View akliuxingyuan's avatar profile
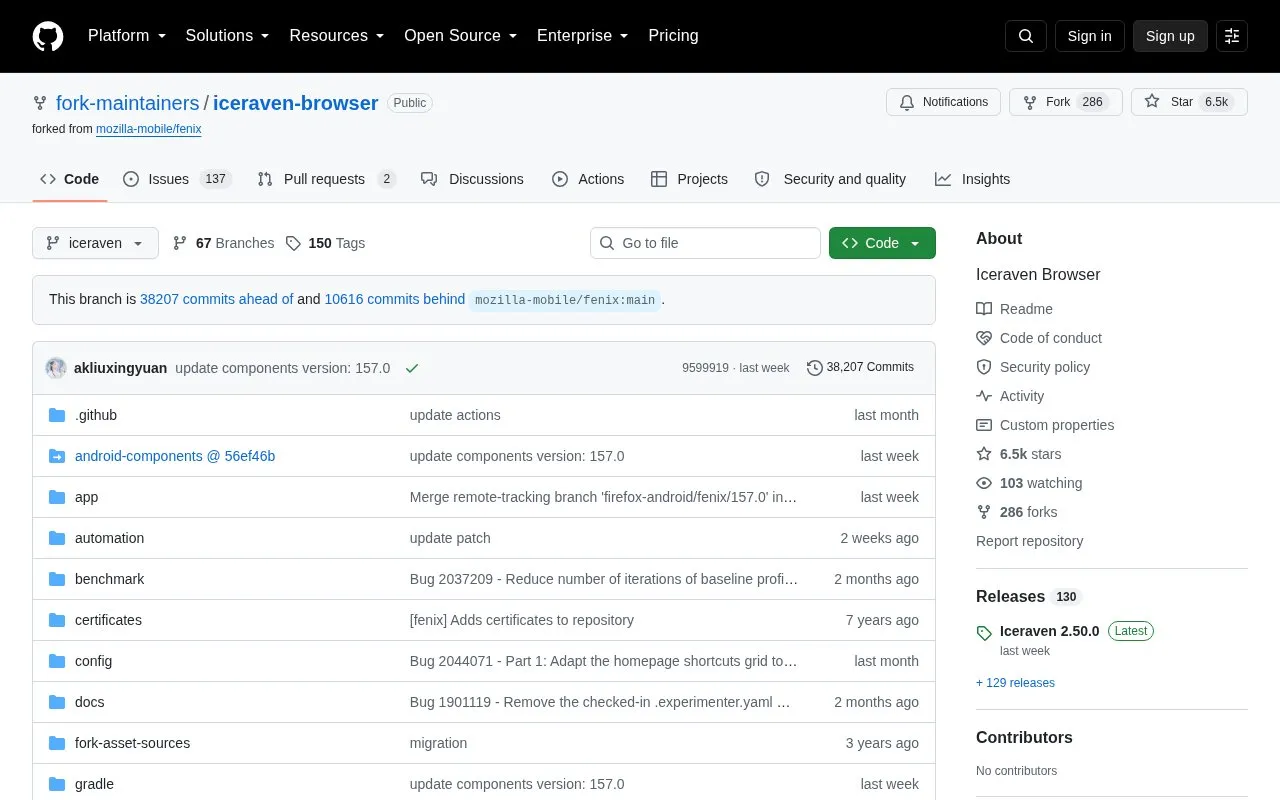Viewport: 1280px width, 800px height. pyautogui.click(x=56, y=368)
